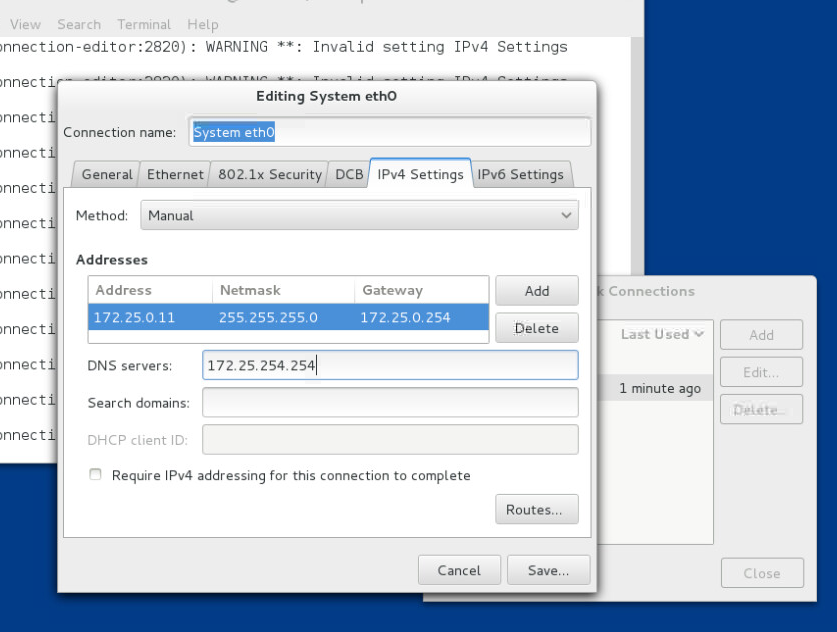Click the DHCP client ID field
Viewport: 837px width, 632px height.
click(390, 440)
